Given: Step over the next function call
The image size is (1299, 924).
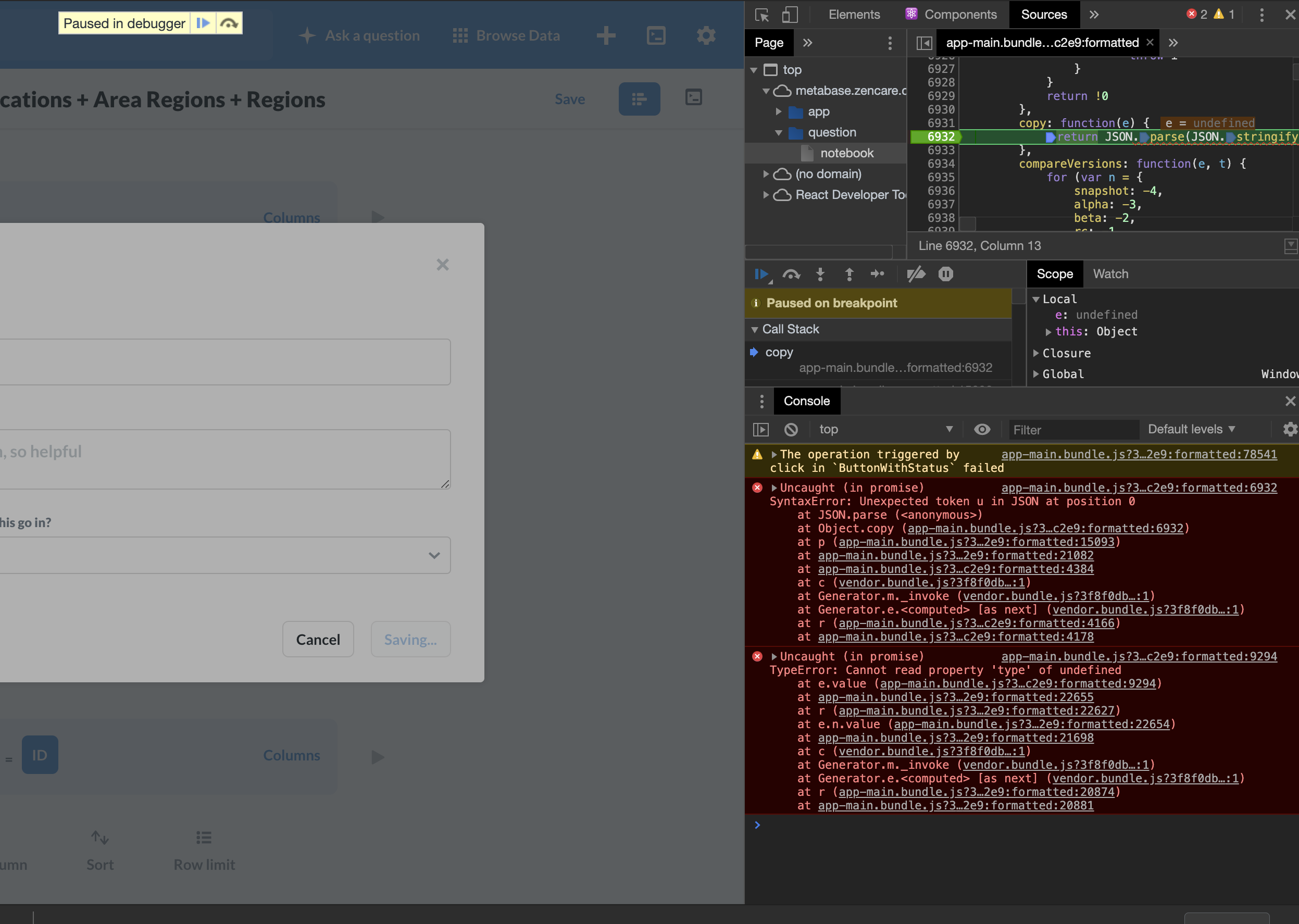Looking at the screenshot, I should (792, 273).
